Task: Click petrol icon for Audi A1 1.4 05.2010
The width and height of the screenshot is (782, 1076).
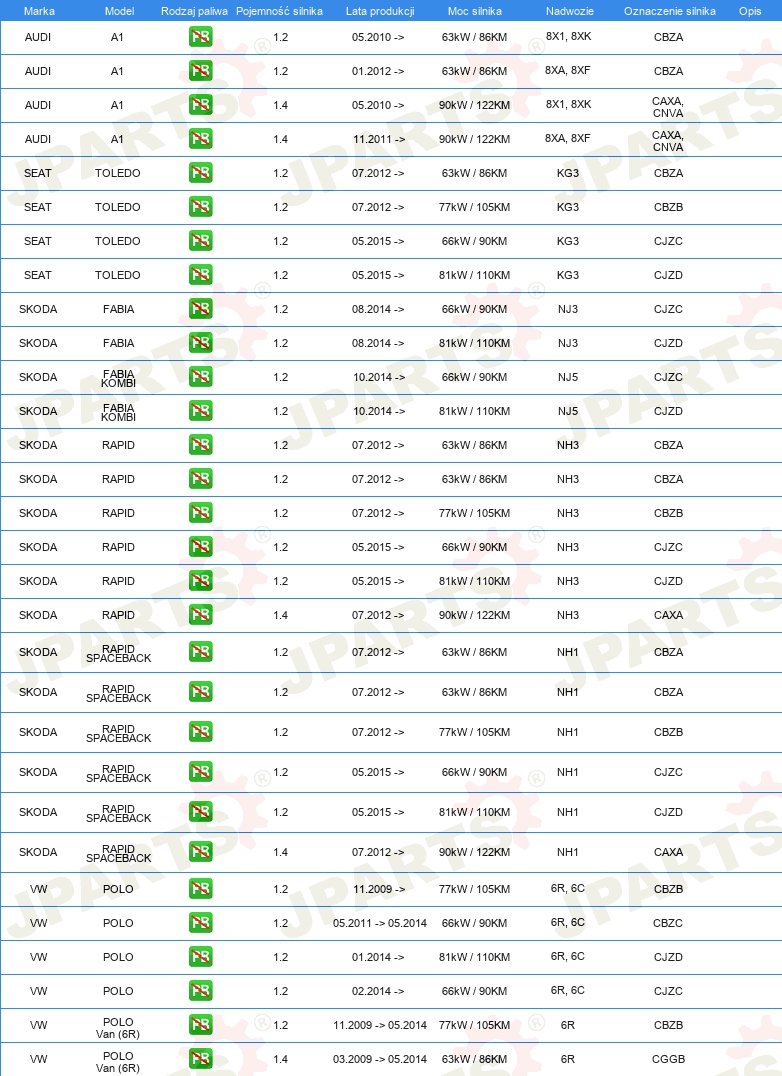Action: (200, 105)
